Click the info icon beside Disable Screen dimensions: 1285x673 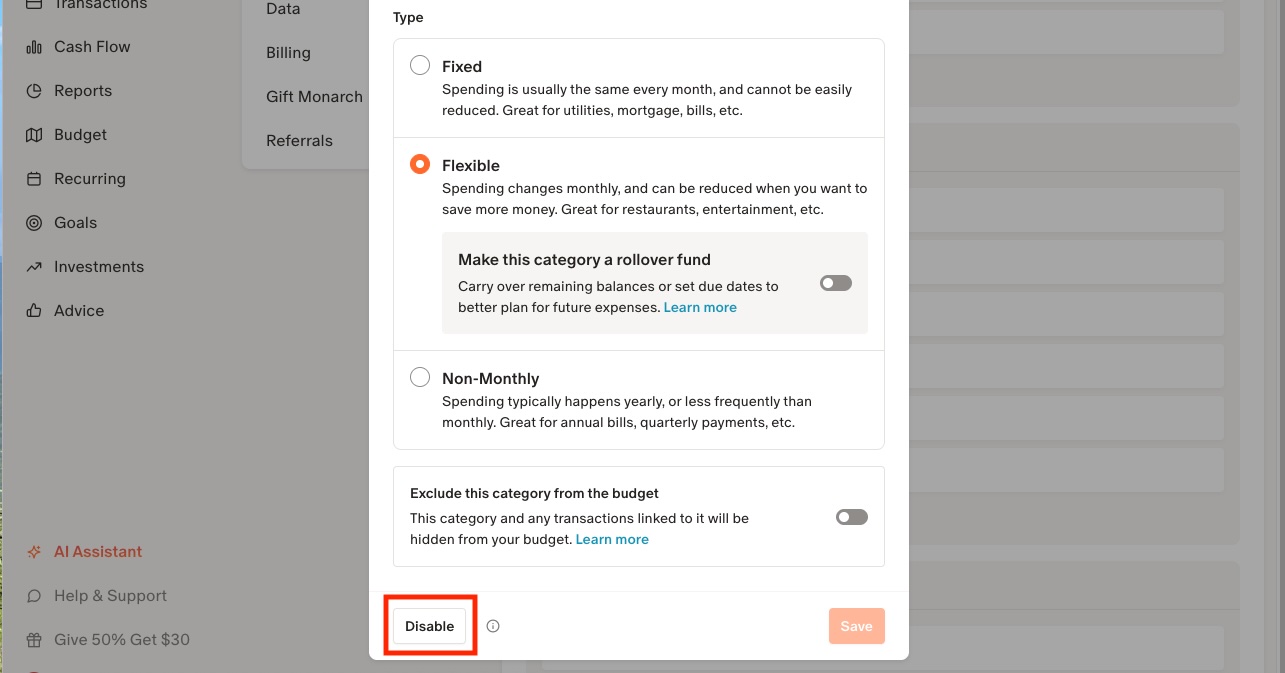[x=493, y=626]
